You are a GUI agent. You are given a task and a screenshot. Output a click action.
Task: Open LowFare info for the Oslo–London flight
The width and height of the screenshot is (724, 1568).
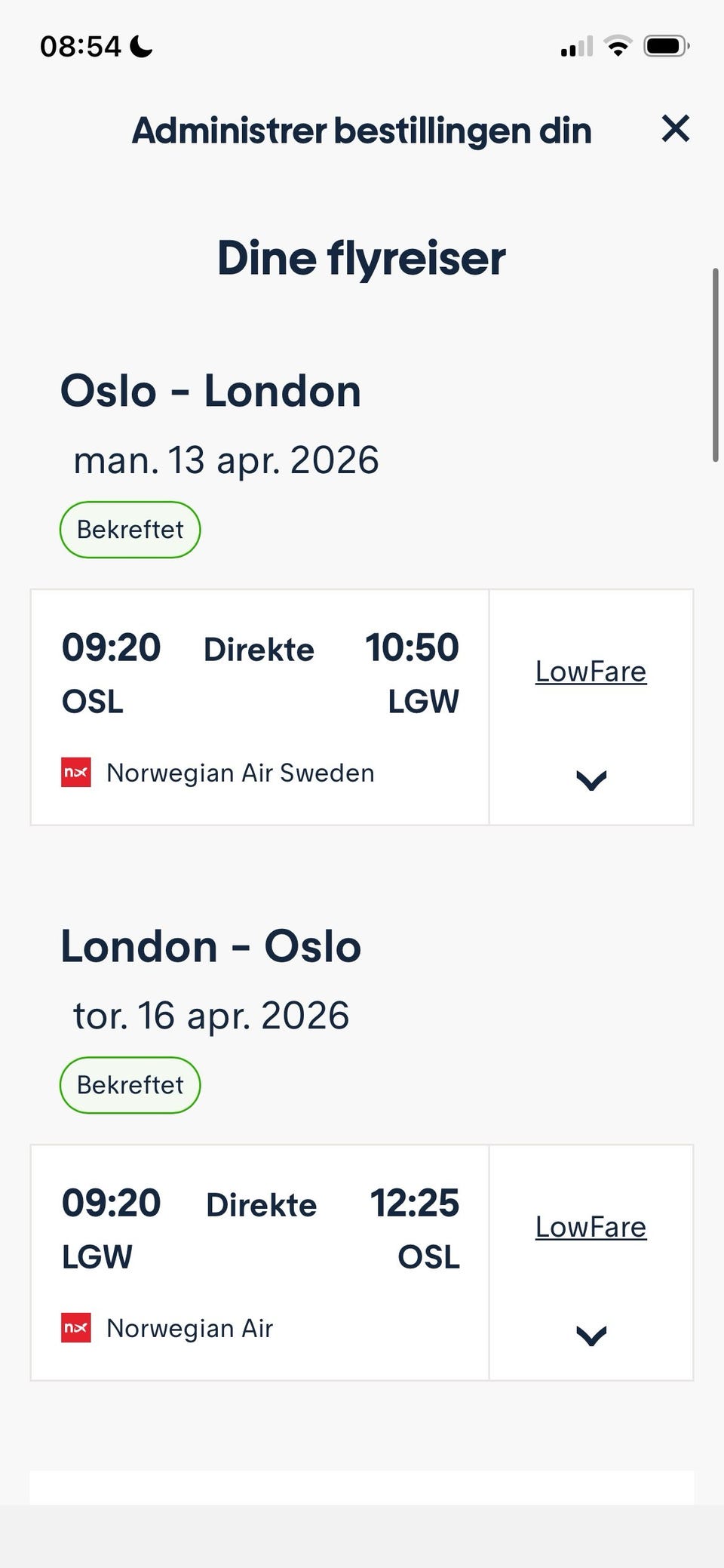point(591,672)
